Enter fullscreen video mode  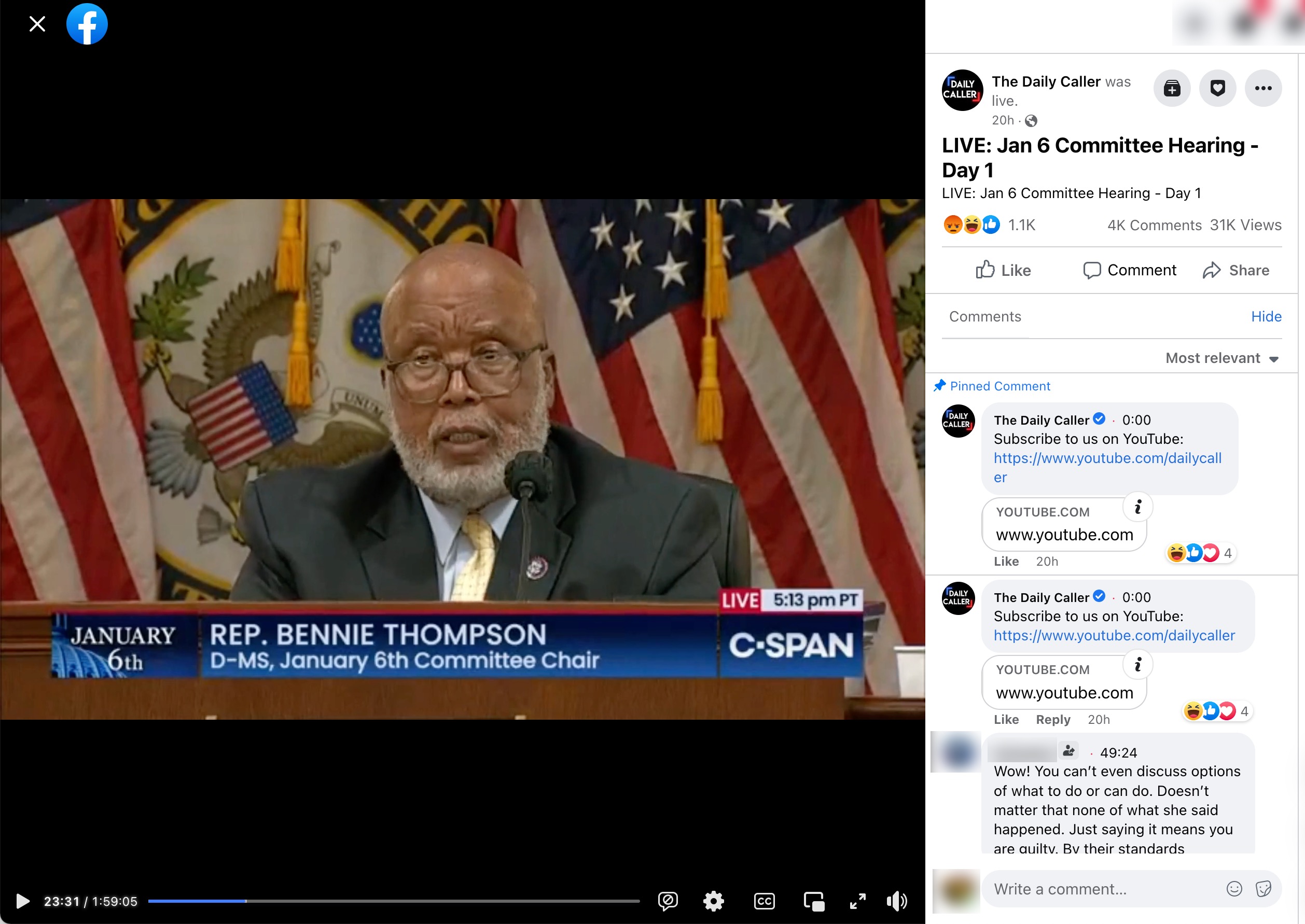click(x=857, y=901)
